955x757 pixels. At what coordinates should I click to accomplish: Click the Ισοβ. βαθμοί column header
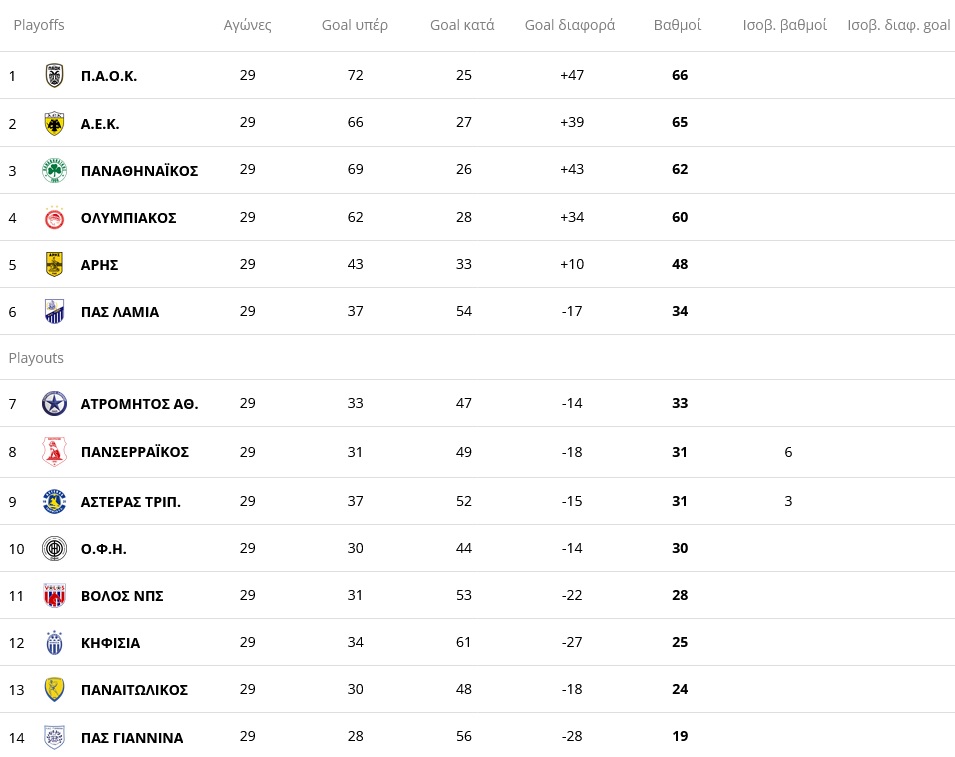(784, 25)
